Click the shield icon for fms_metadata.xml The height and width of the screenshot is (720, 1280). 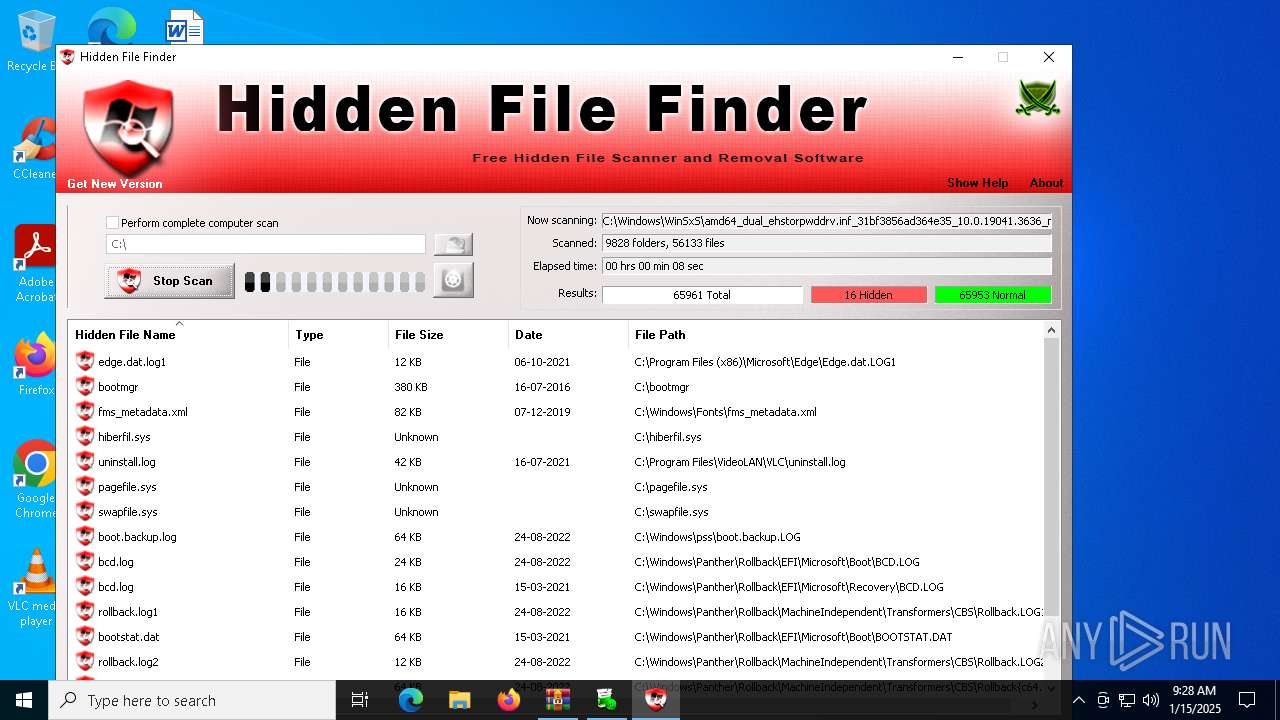pos(85,412)
